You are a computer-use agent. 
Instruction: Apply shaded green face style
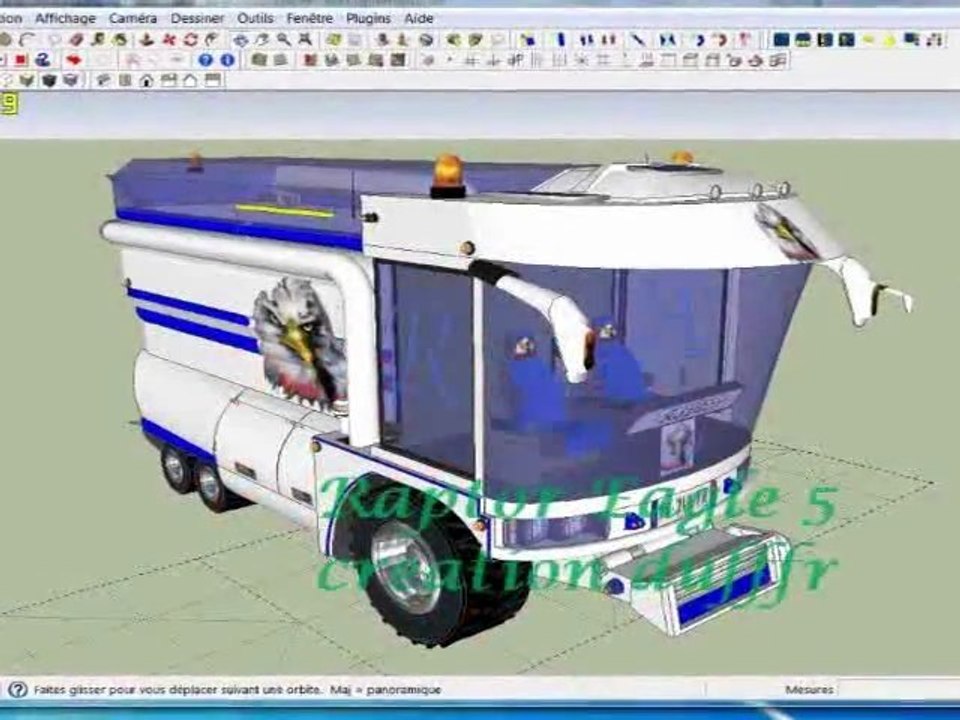pyautogui.click(x=27, y=80)
